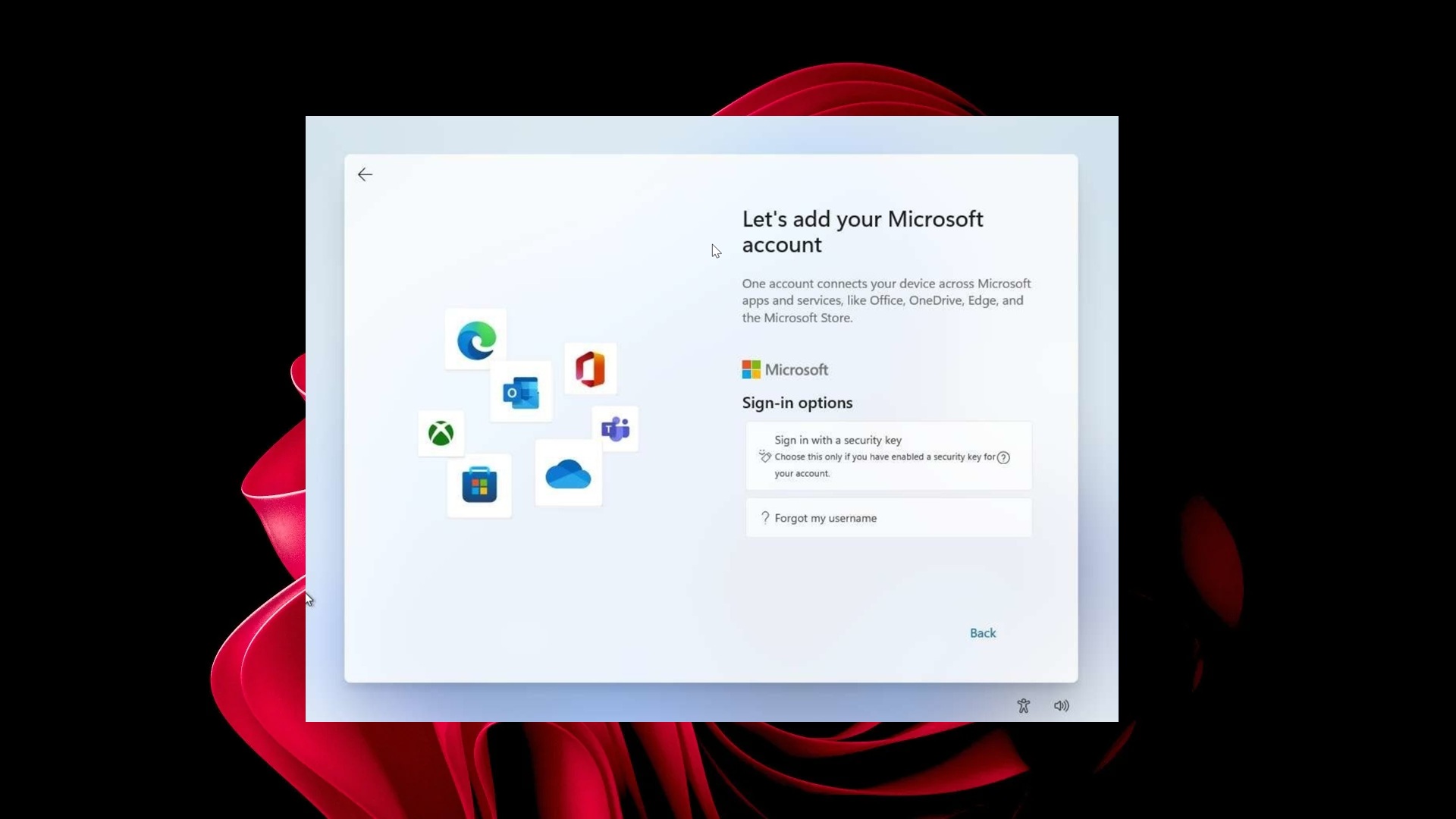Open the volume speaker icon
Image resolution: width=1456 pixels, height=819 pixels.
tap(1062, 706)
